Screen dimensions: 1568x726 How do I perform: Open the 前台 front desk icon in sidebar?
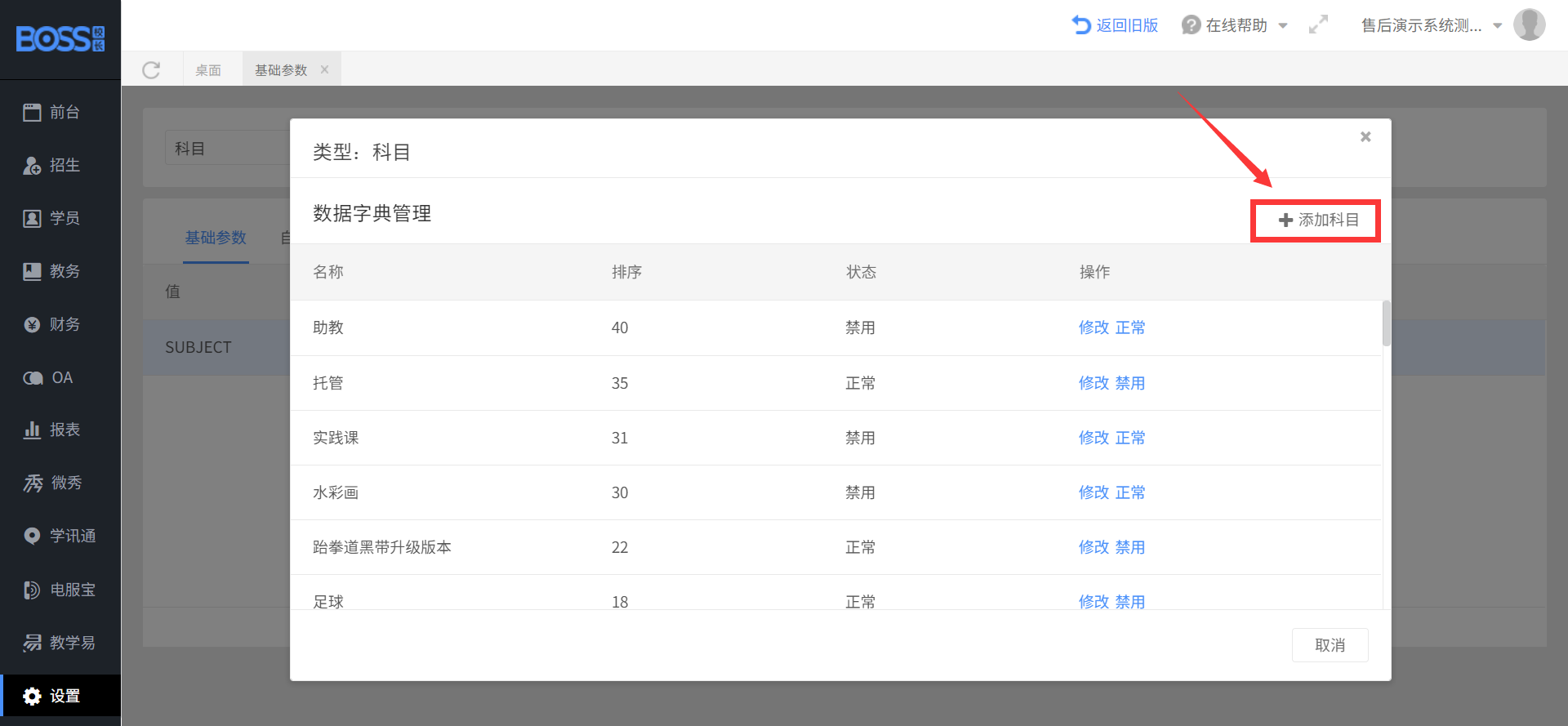[32, 113]
